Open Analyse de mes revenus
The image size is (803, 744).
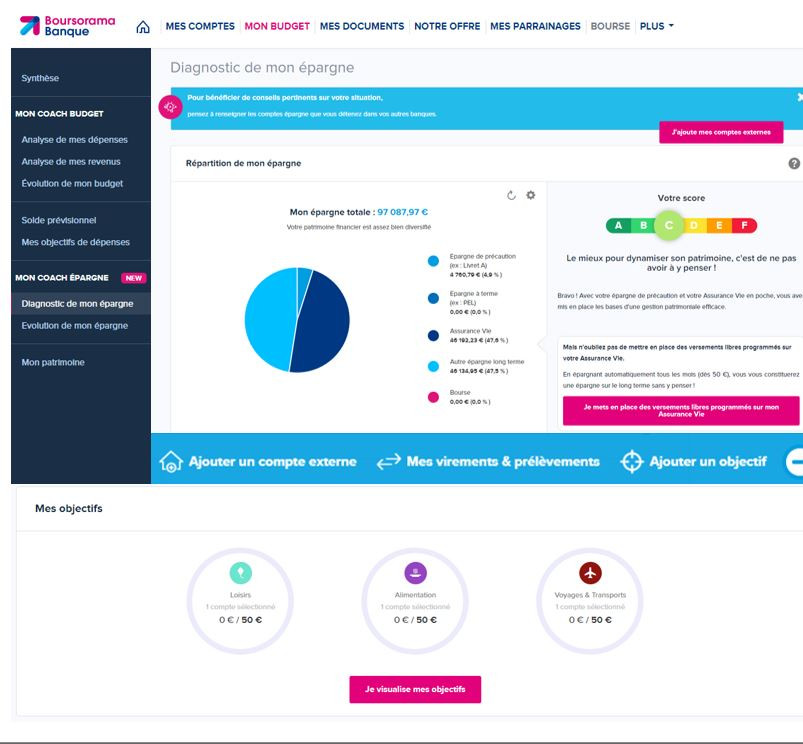[71, 161]
